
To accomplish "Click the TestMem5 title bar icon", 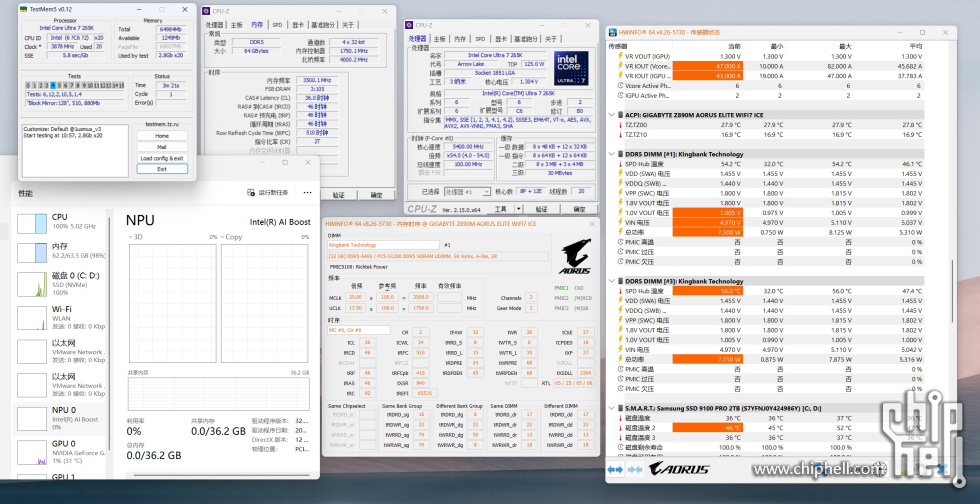I will (23, 10).
